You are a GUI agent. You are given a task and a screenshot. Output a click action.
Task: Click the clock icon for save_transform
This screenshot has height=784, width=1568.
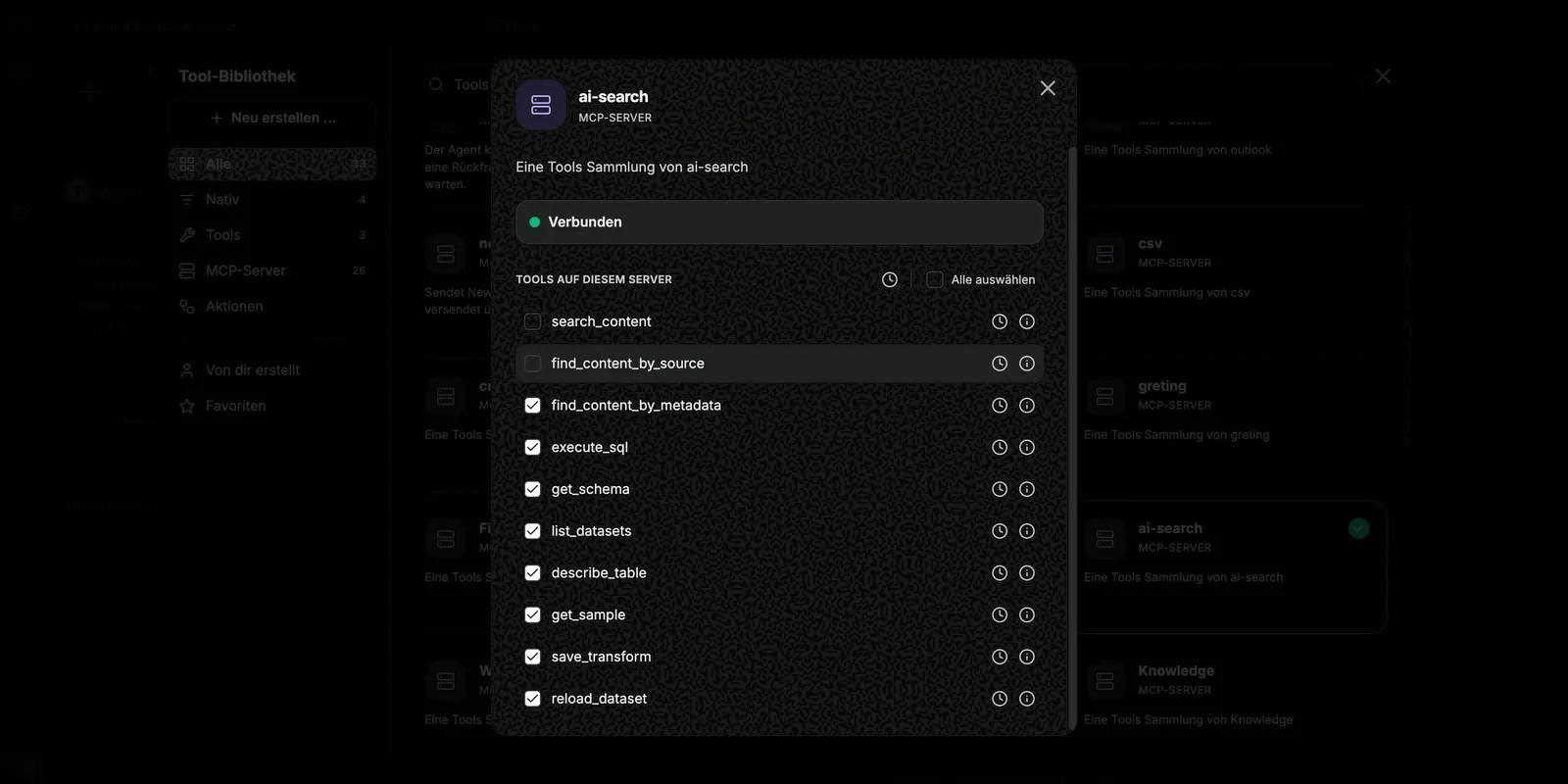pyautogui.click(x=1000, y=657)
